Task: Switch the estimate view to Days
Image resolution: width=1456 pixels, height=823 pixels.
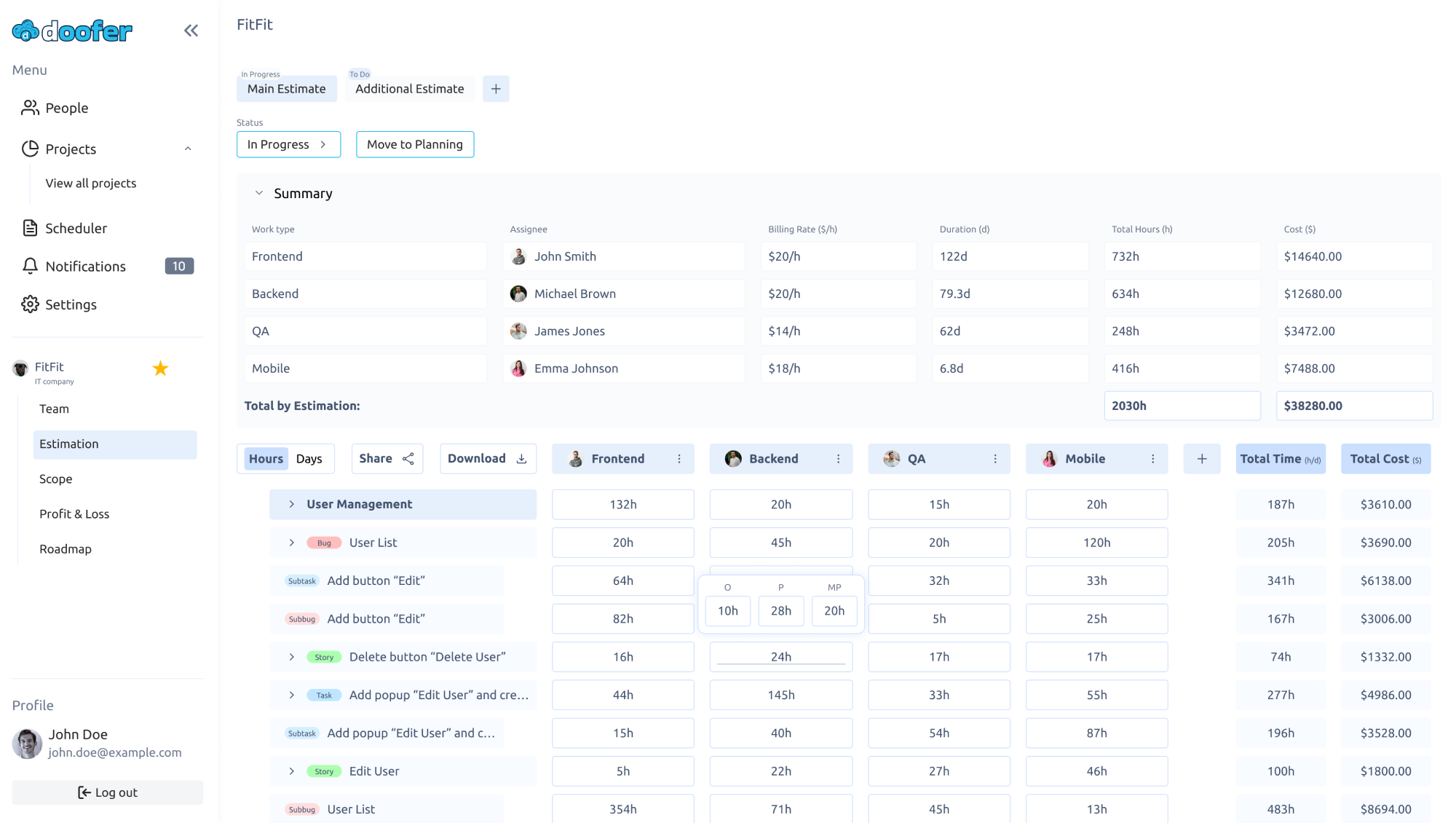Action: tap(309, 458)
